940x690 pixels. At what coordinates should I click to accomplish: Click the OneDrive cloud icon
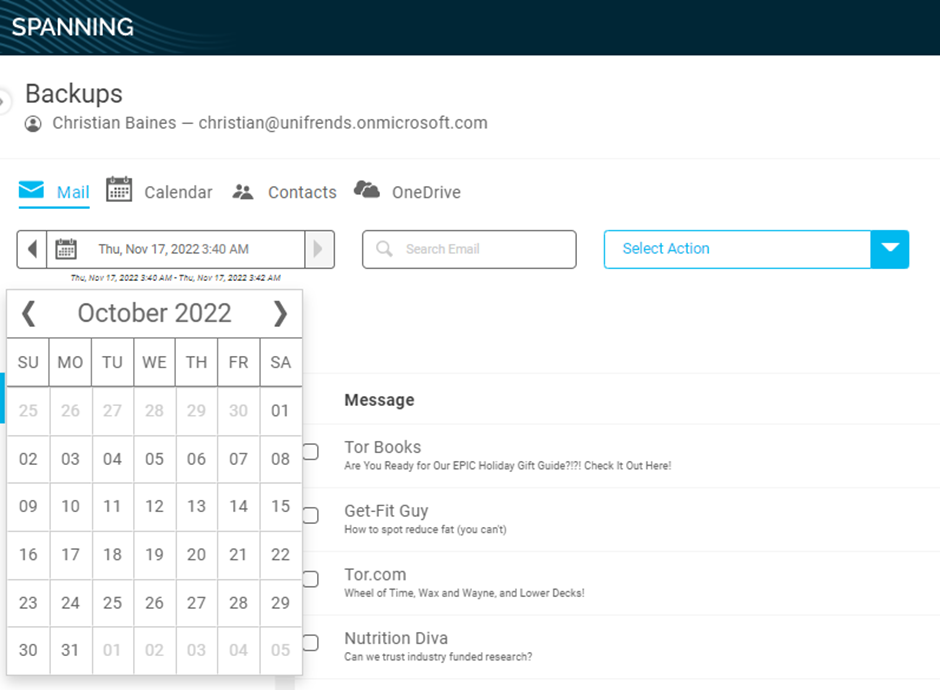pos(366,189)
